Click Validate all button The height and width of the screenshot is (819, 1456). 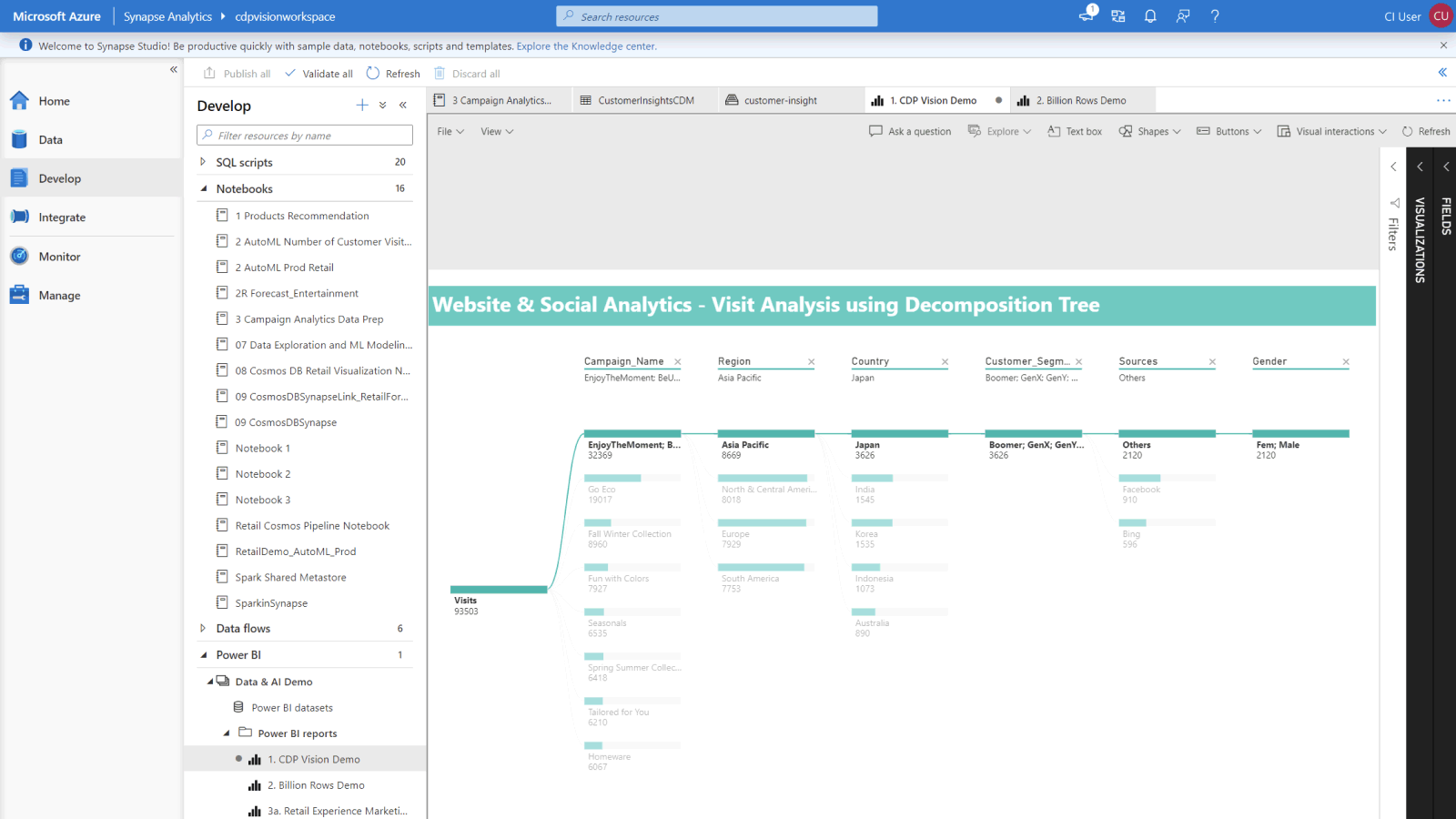[x=318, y=74]
